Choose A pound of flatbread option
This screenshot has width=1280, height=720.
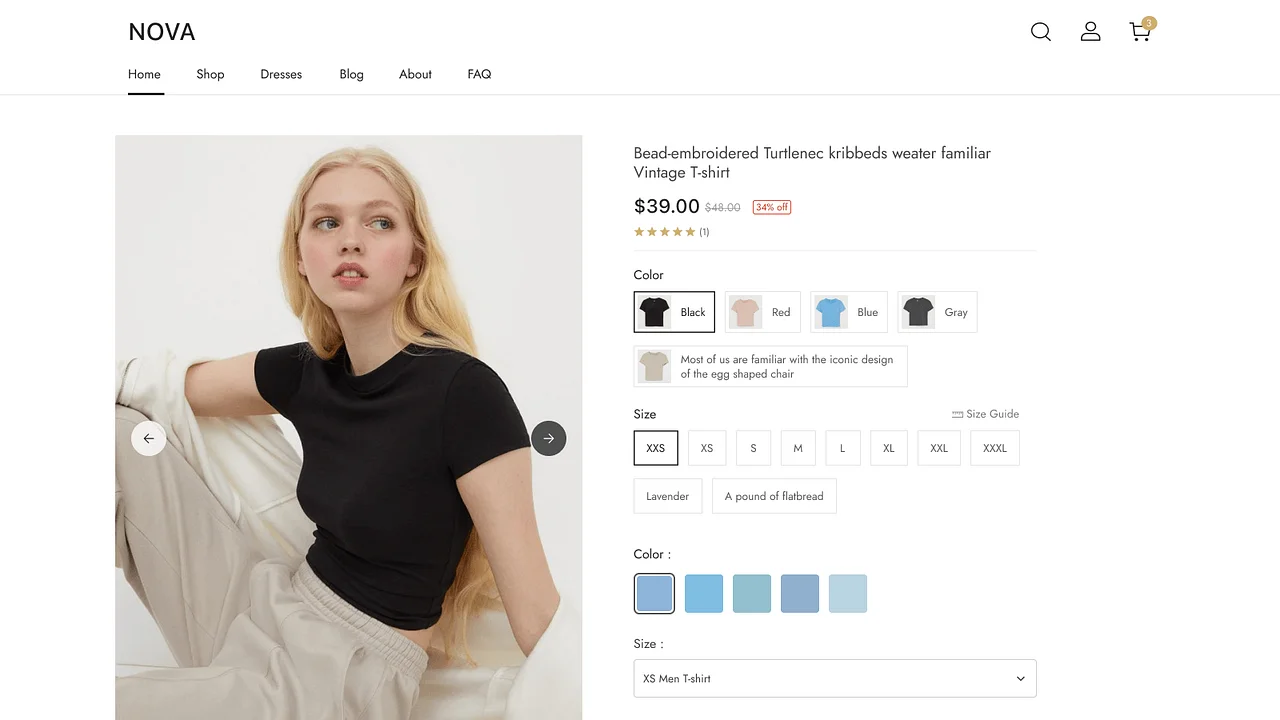(774, 496)
